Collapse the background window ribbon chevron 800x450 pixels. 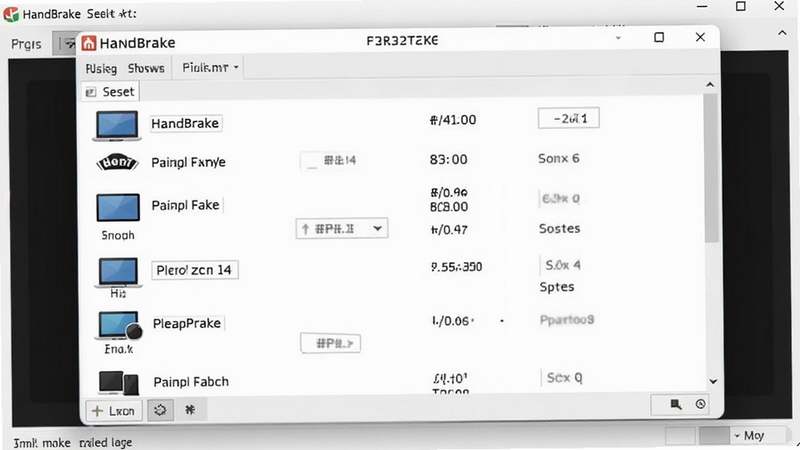pyautogui.click(x=782, y=33)
